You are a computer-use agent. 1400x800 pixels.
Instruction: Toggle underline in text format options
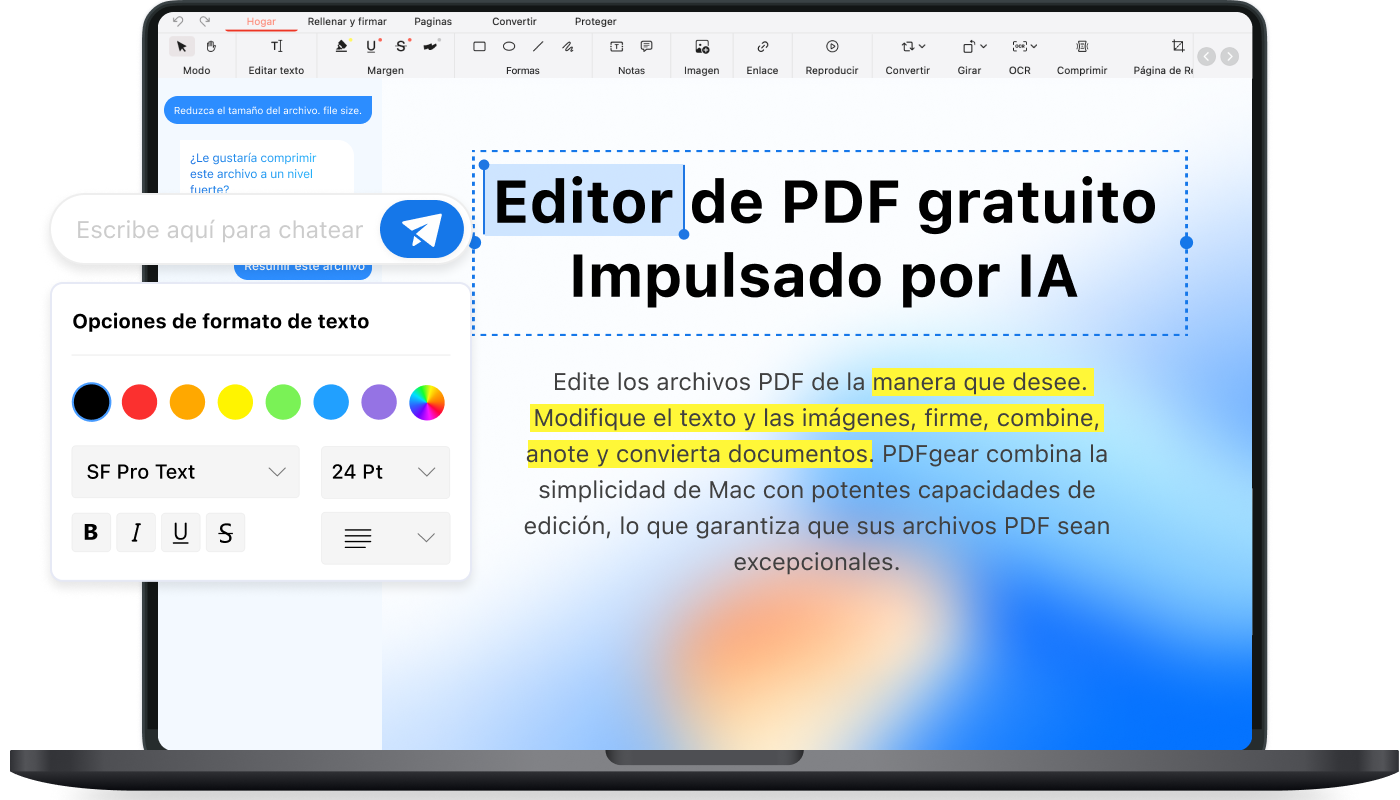tap(180, 532)
